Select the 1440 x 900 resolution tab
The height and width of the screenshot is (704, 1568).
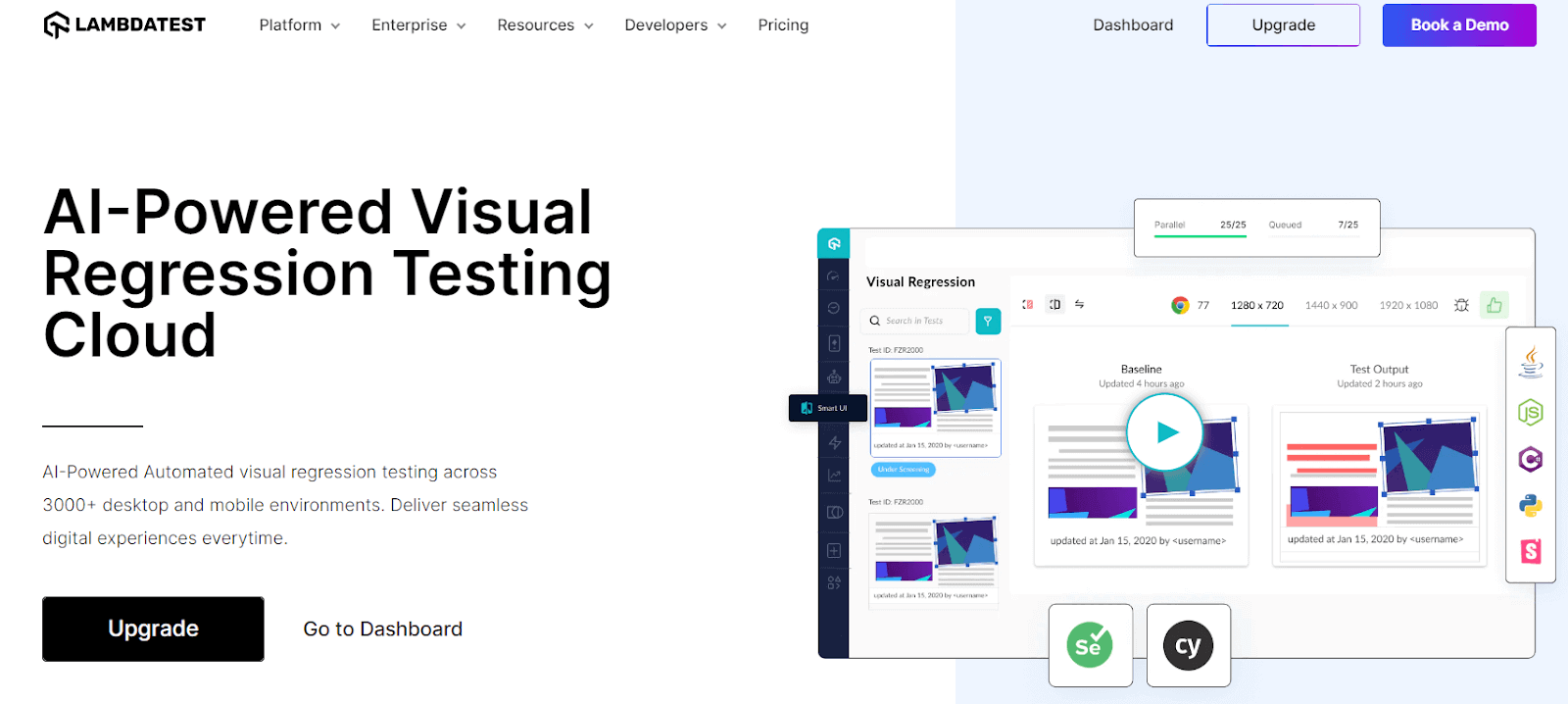(x=1331, y=306)
